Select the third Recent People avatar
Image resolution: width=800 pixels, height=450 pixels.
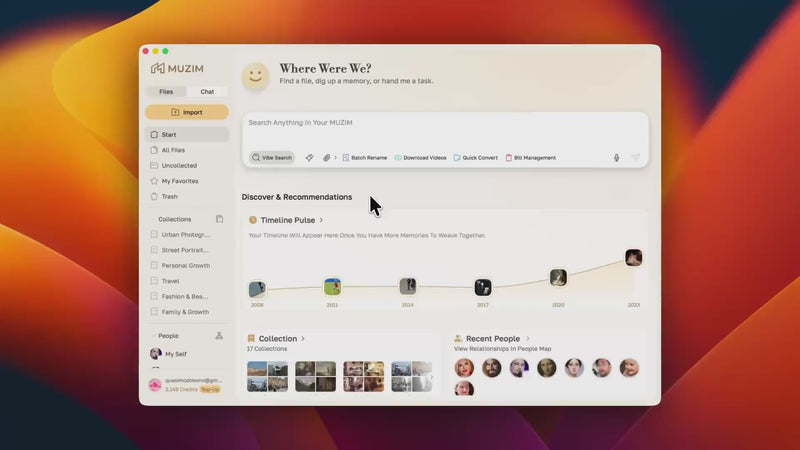519,368
